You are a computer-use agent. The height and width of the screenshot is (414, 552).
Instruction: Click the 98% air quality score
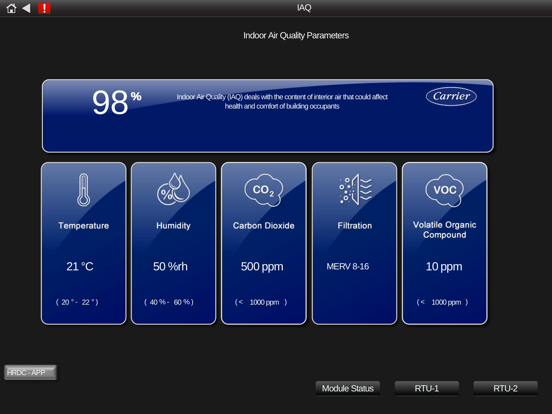117,102
